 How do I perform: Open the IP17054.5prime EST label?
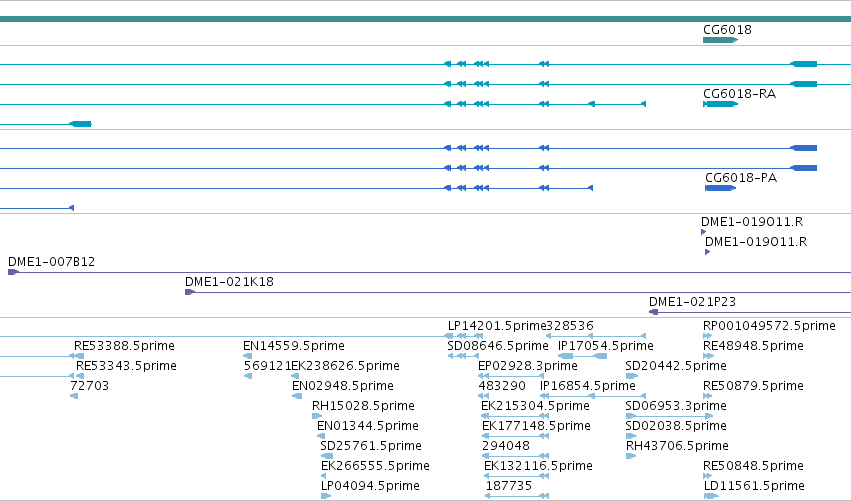[606, 346]
